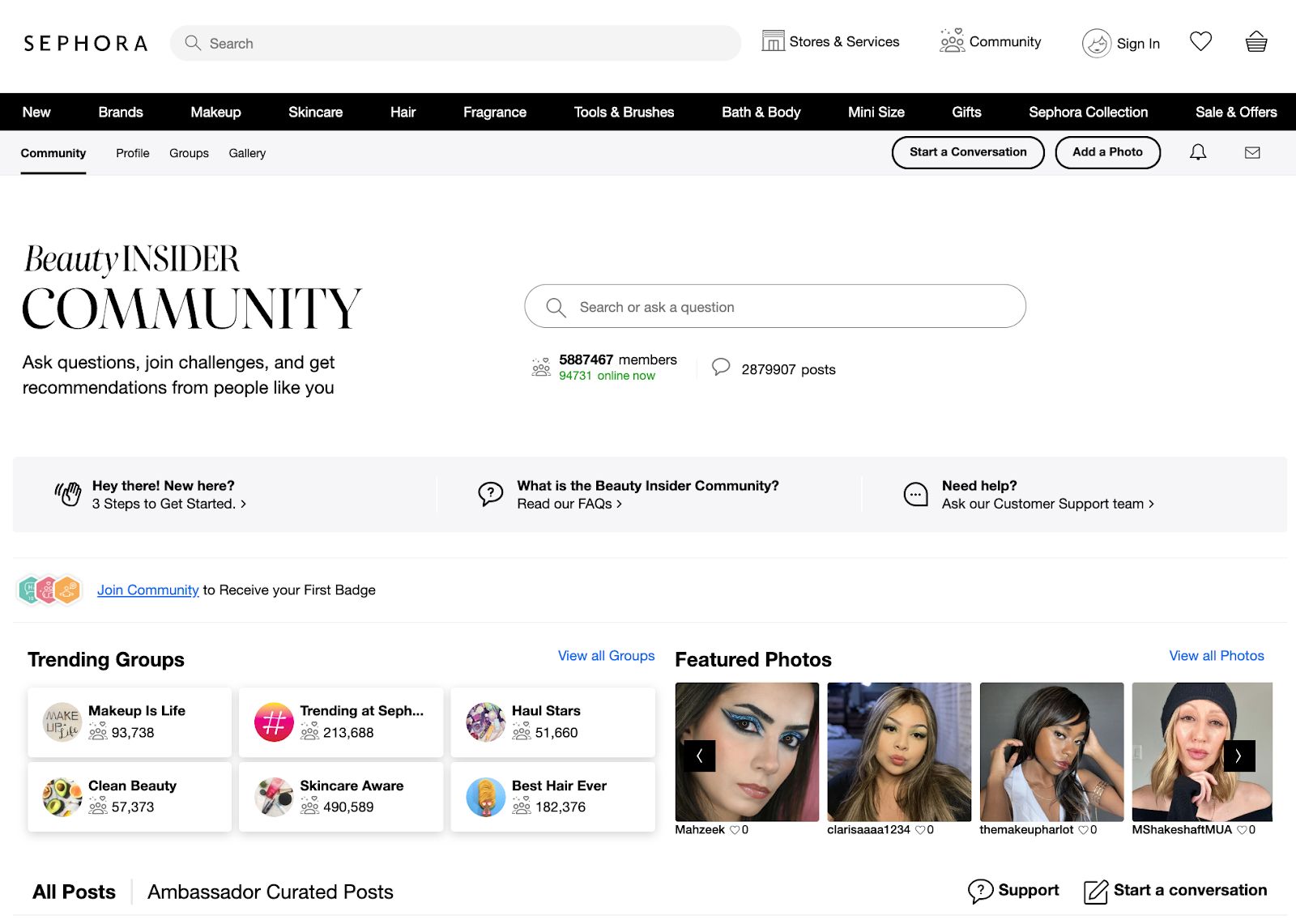
Task: Open View all Groups link
Action: (x=606, y=656)
